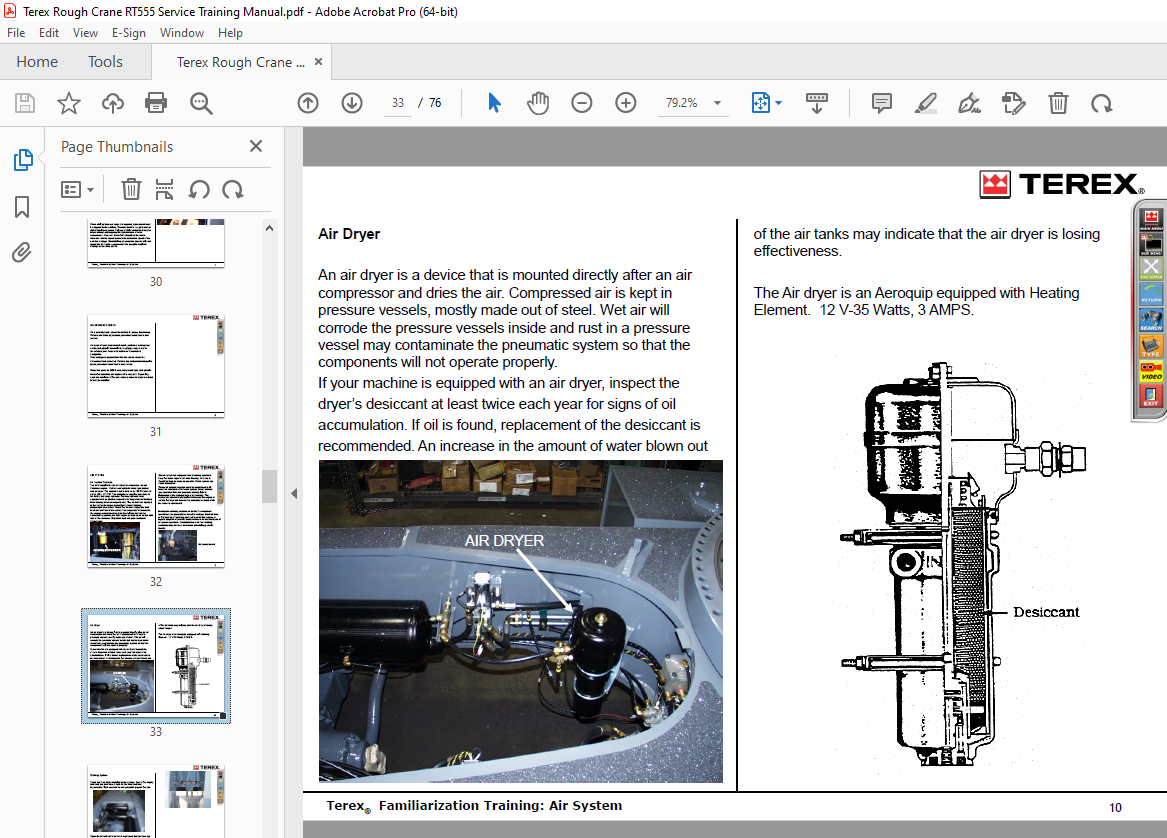Viewport: 1167px width, 838px height.
Task: Select page 33 thumbnail
Action: tap(156, 665)
